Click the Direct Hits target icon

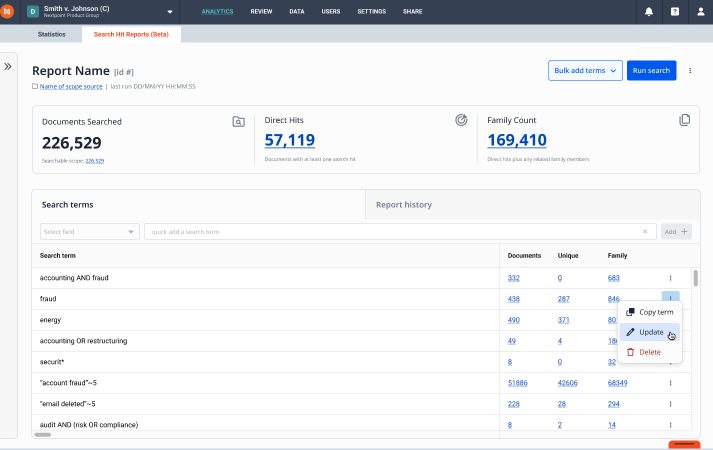[461, 120]
